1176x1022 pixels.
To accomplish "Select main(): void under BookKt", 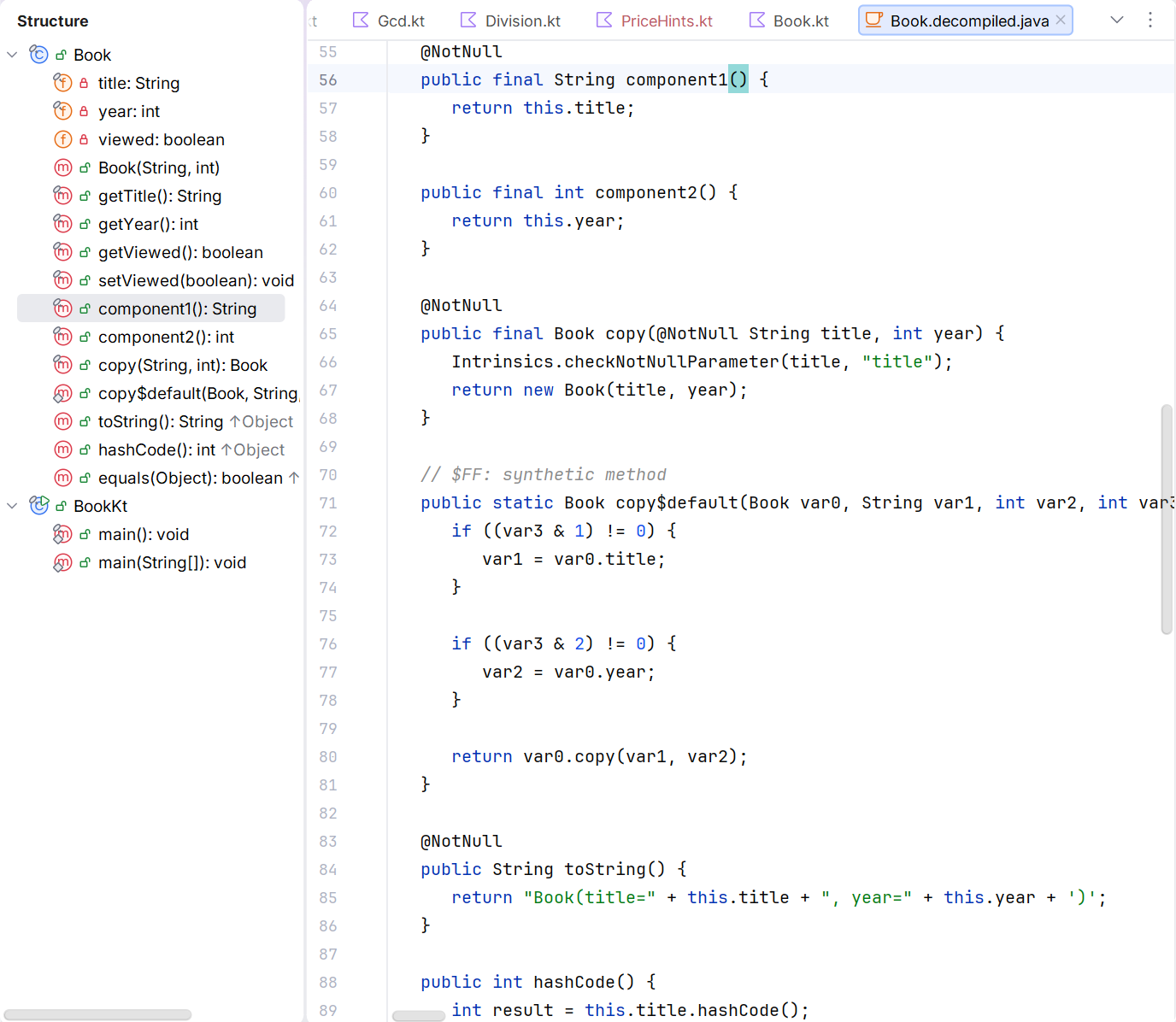I will [144, 534].
